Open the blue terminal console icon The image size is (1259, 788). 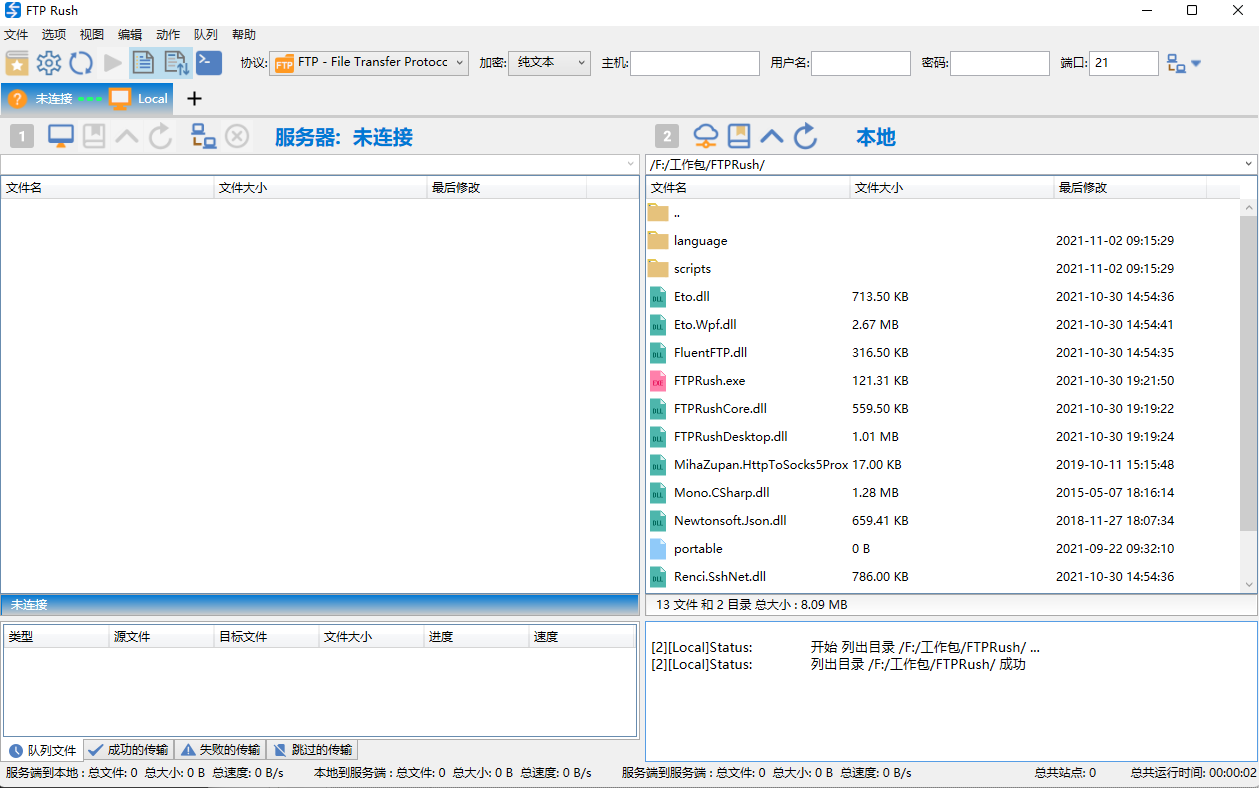pyautogui.click(x=209, y=63)
